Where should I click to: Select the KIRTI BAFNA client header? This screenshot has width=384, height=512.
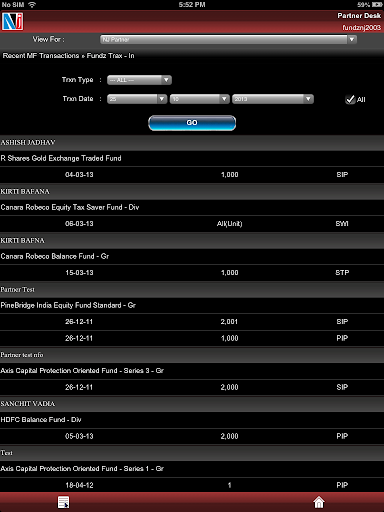tap(192, 241)
